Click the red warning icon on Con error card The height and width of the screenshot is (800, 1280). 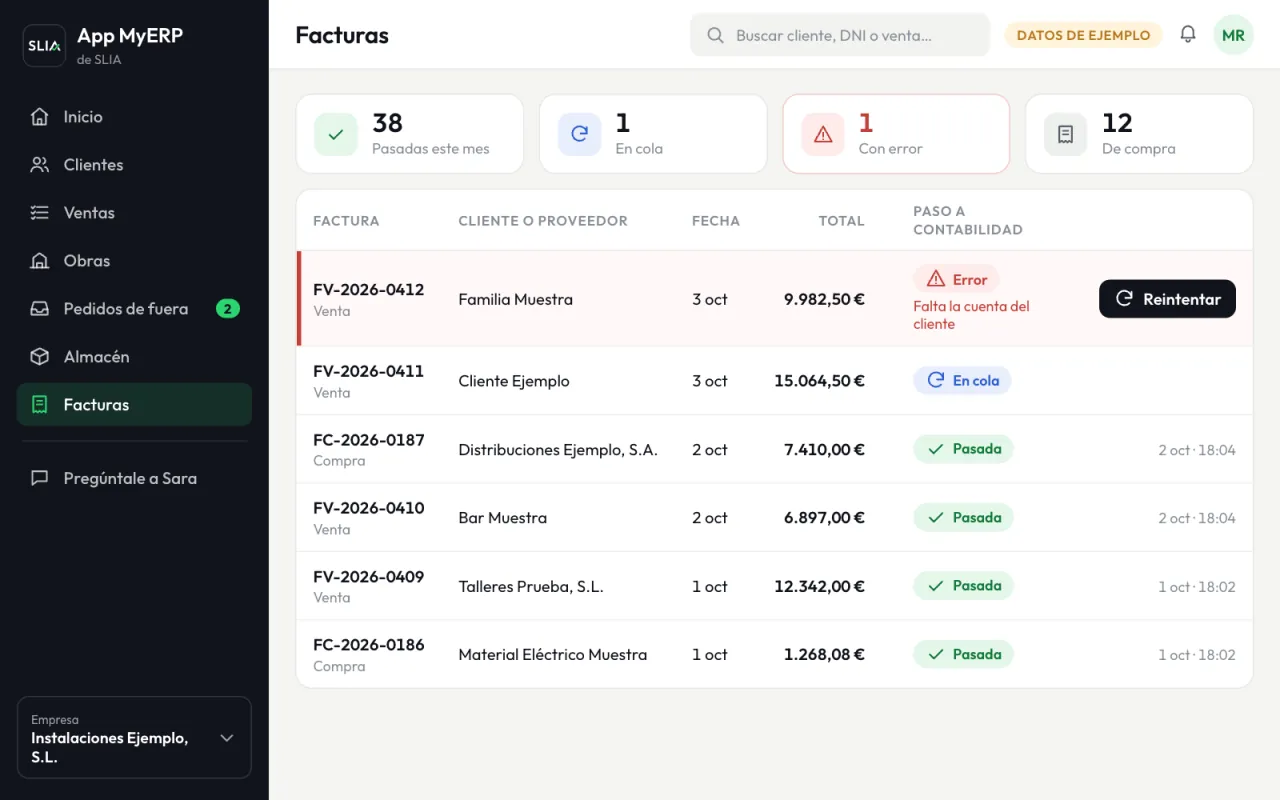(823, 134)
